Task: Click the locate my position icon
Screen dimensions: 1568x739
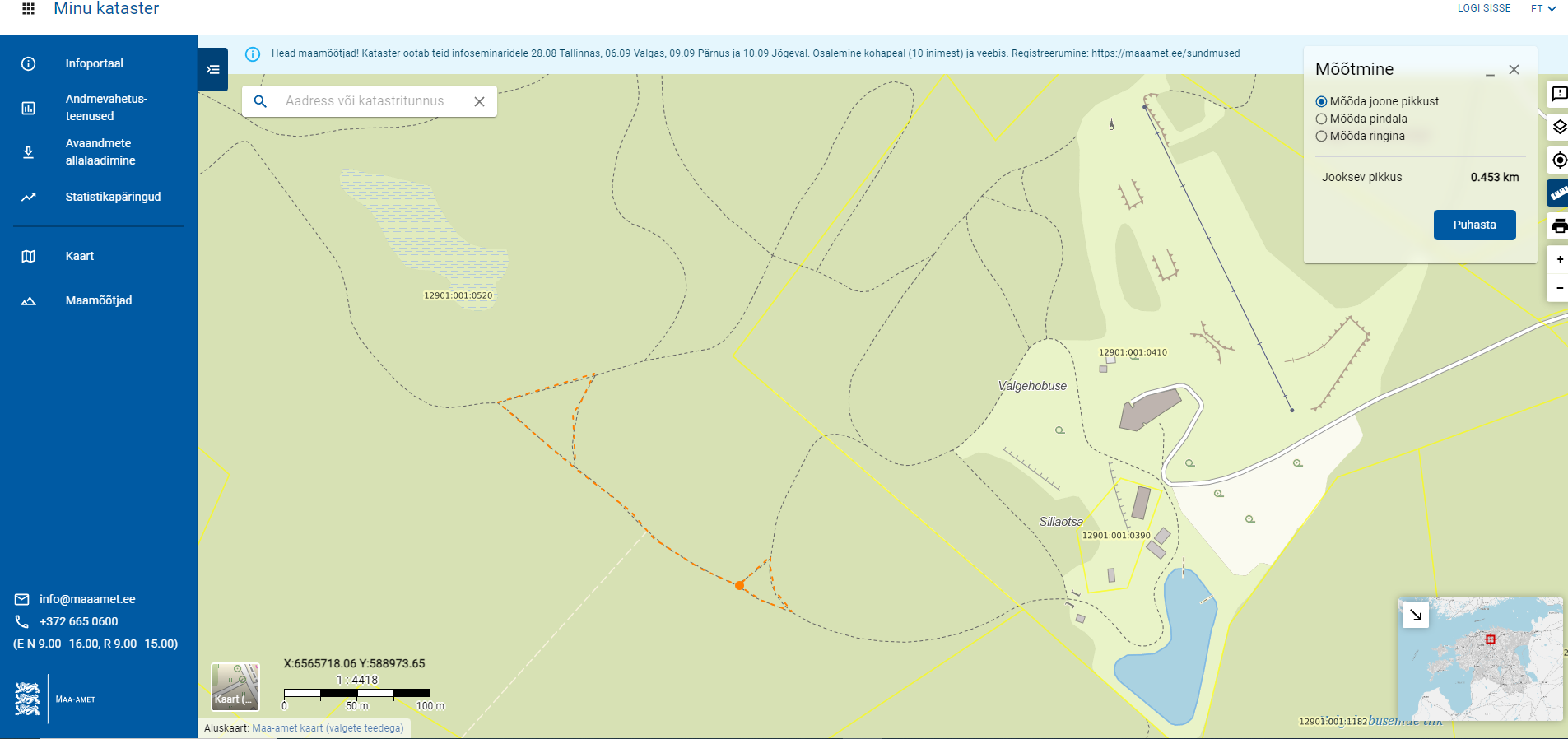Action: click(x=1558, y=160)
